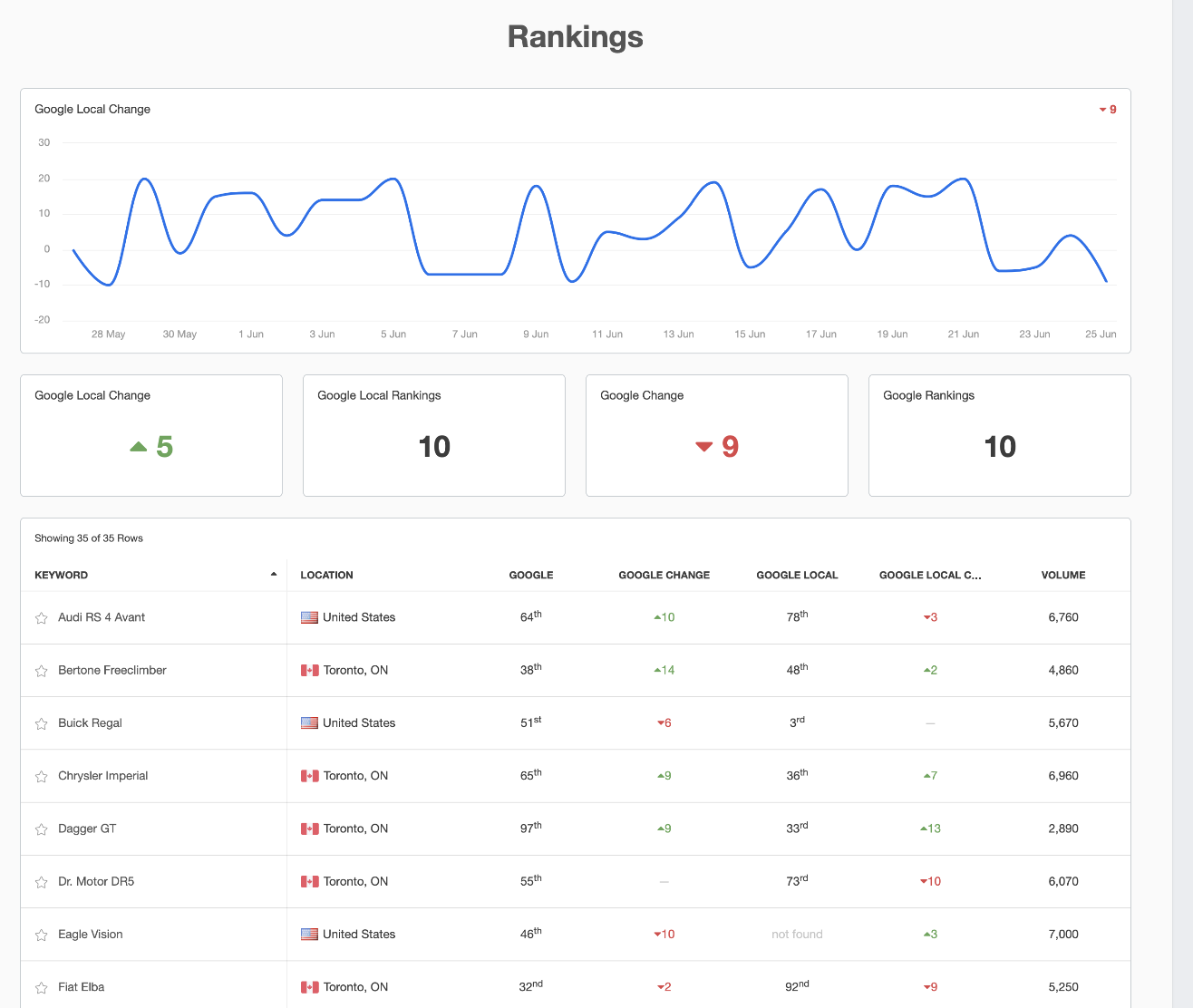The height and width of the screenshot is (1008, 1193).
Task: Expand the truncated GOOGLE LOCAL C... column header
Action: (x=930, y=575)
